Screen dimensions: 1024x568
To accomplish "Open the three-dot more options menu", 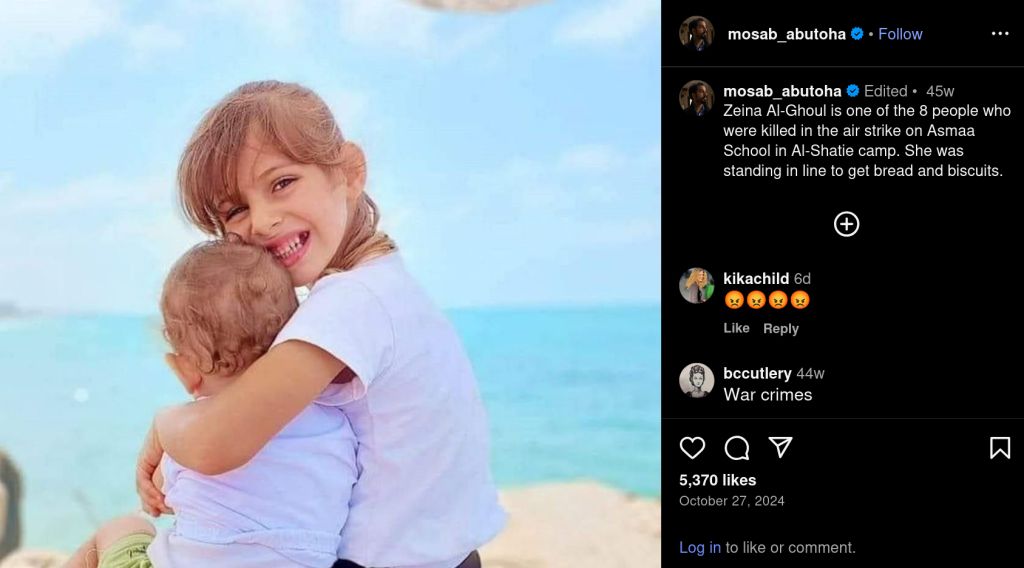I will click(x=1000, y=34).
